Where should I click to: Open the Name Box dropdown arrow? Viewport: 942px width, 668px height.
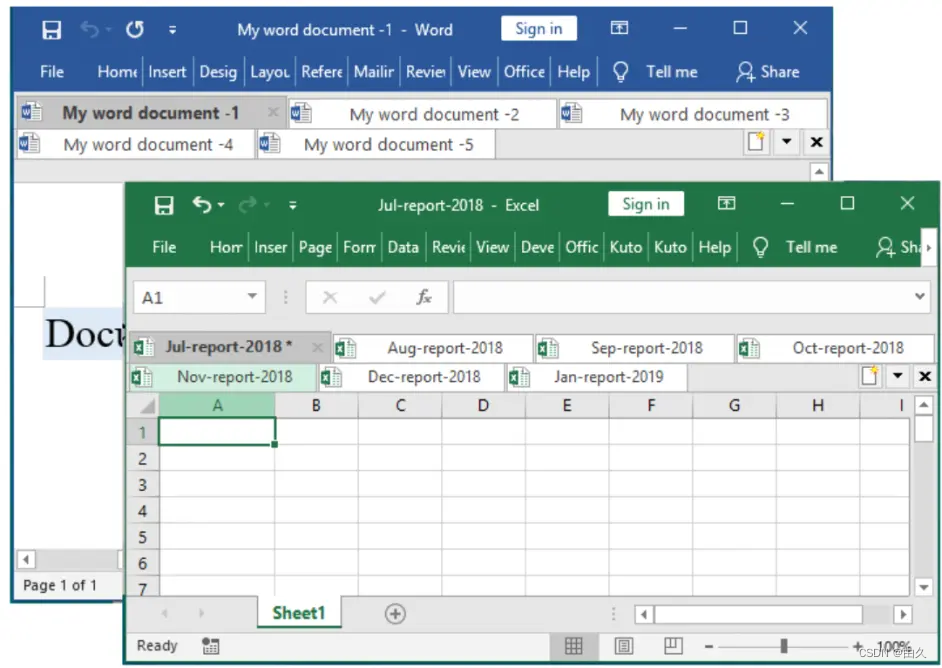tap(252, 296)
